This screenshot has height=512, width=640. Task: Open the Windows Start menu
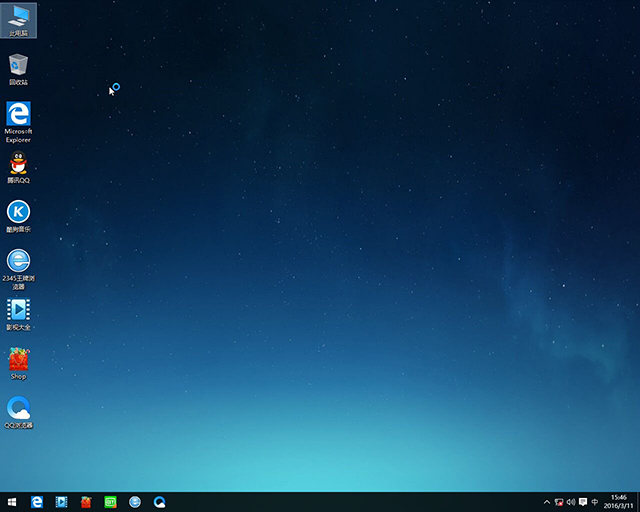click(12, 501)
